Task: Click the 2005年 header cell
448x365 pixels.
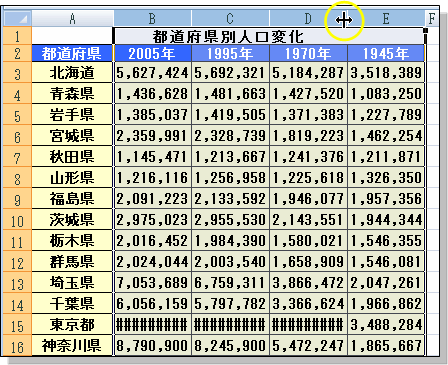Action: click(152, 53)
